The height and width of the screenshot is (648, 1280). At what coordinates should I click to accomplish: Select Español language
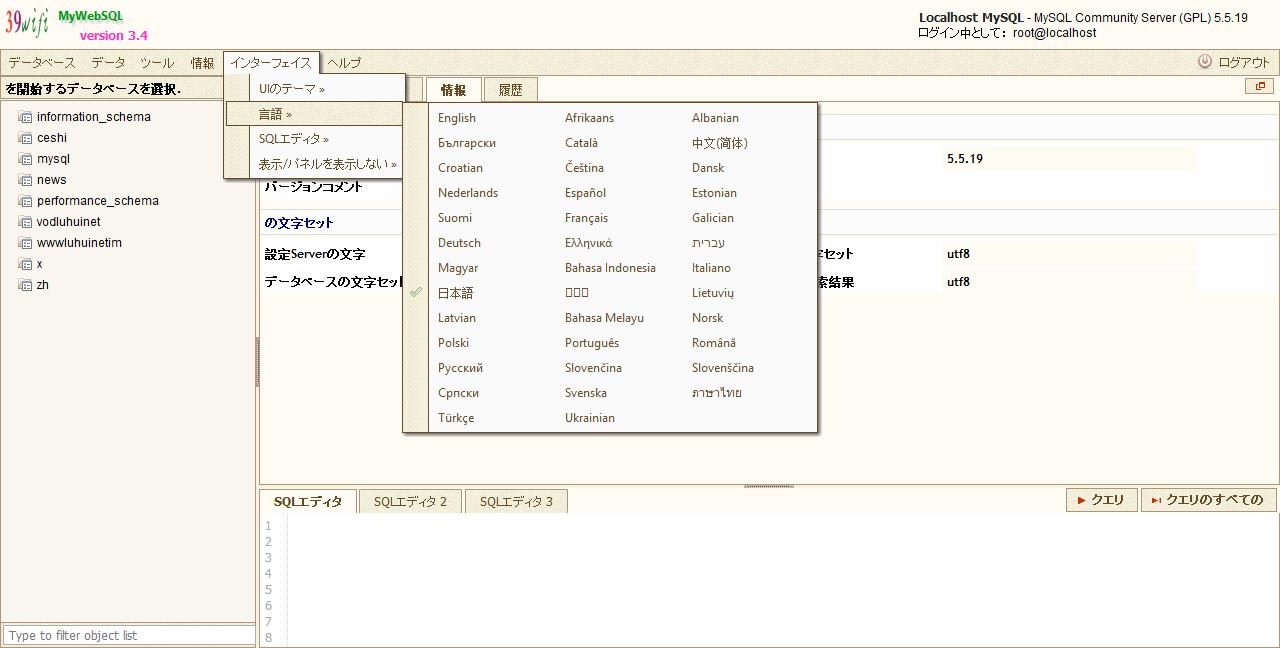pyautogui.click(x=585, y=193)
